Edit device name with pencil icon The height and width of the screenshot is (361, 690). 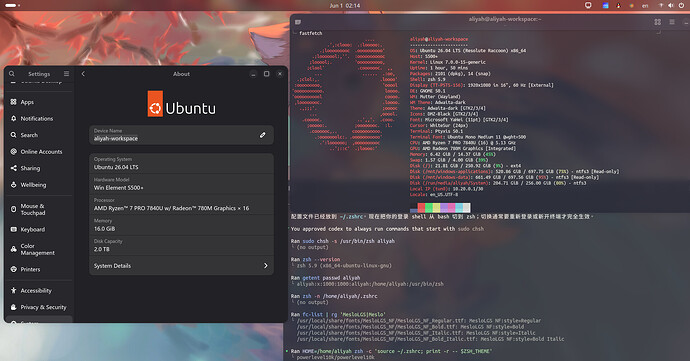pyautogui.click(x=262, y=135)
